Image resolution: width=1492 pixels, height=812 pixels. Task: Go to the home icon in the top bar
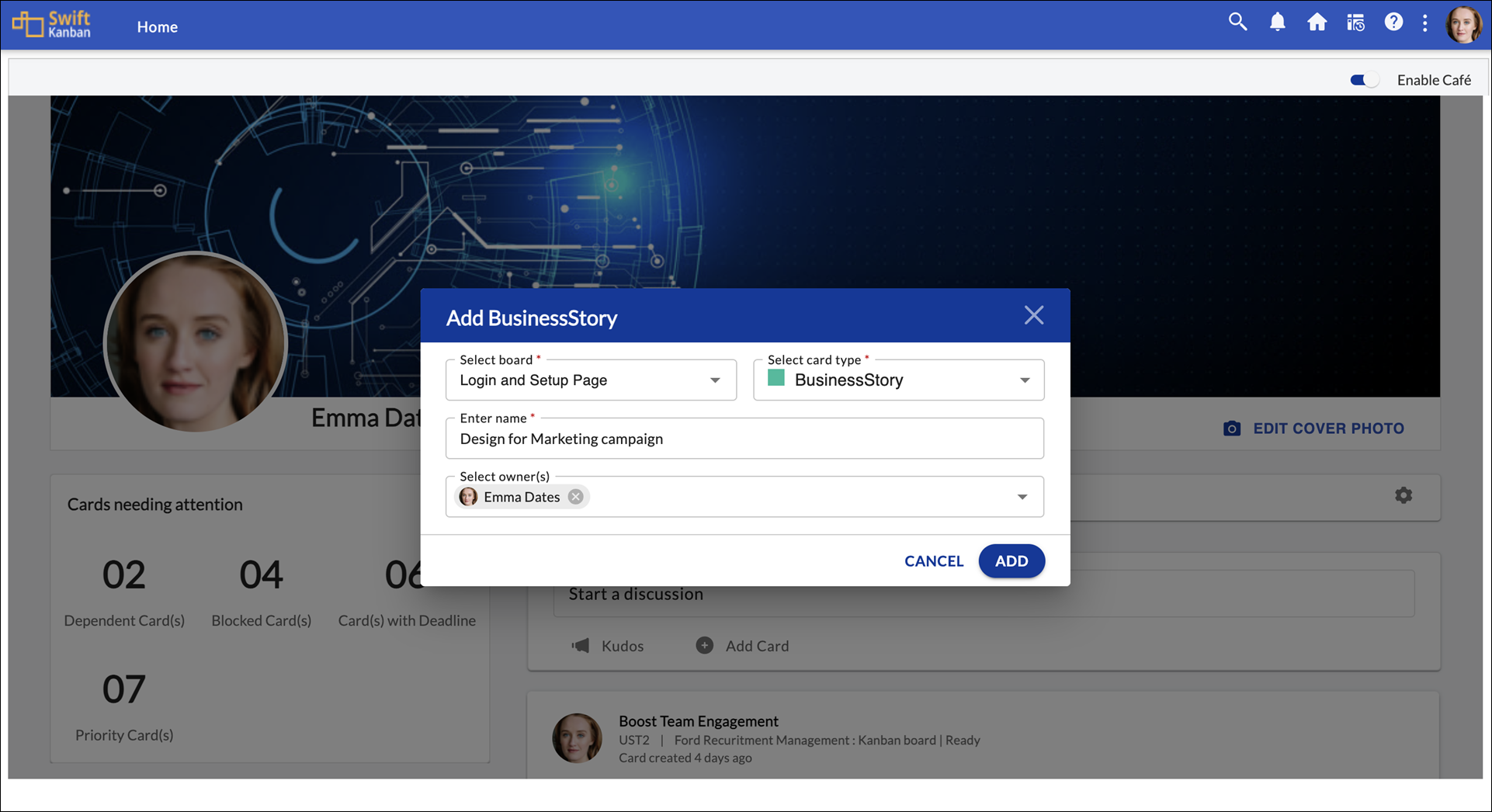click(x=1317, y=23)
